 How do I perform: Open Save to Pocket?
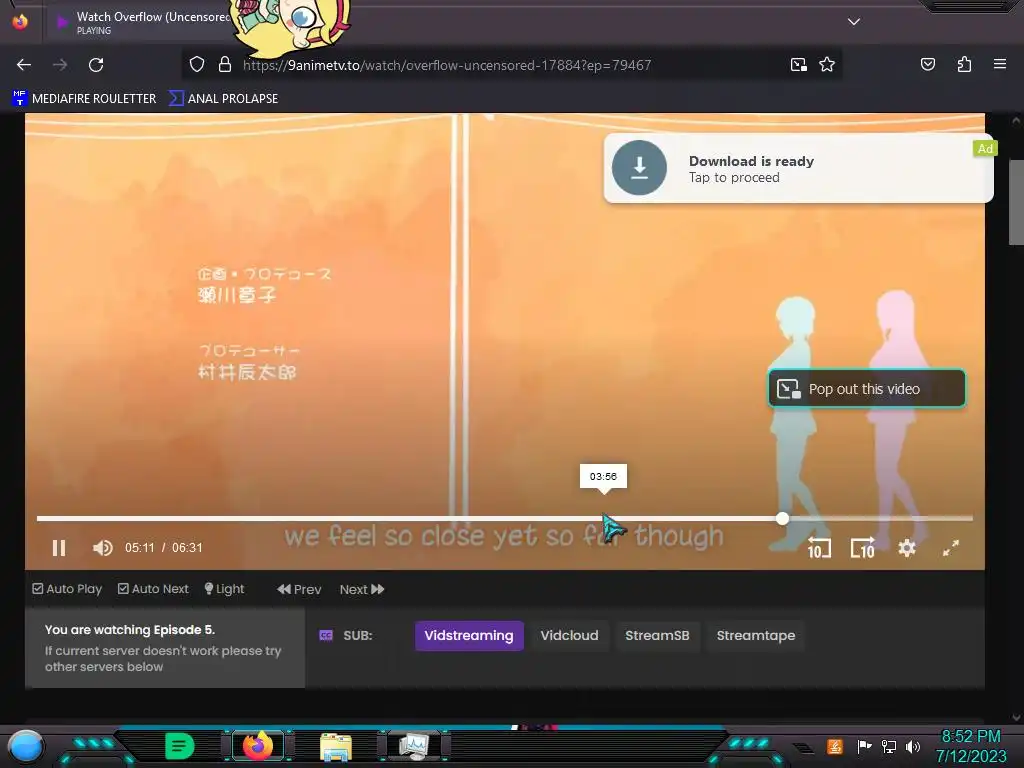[x=927, y=64]
